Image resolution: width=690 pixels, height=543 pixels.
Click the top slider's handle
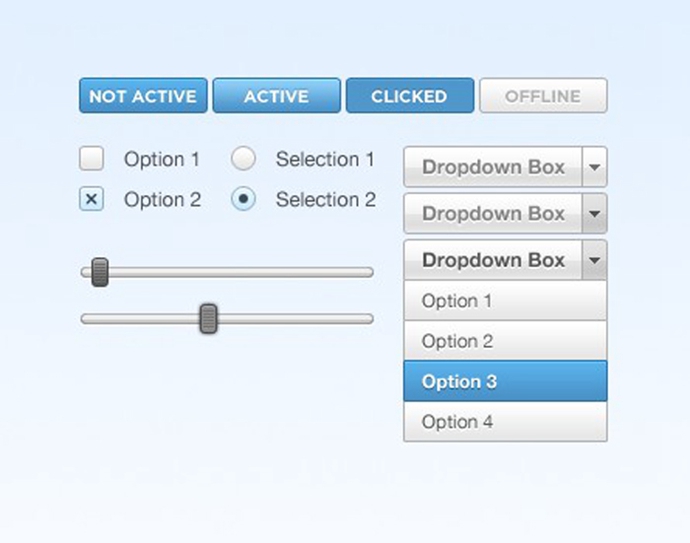click(x=100, y=271)
